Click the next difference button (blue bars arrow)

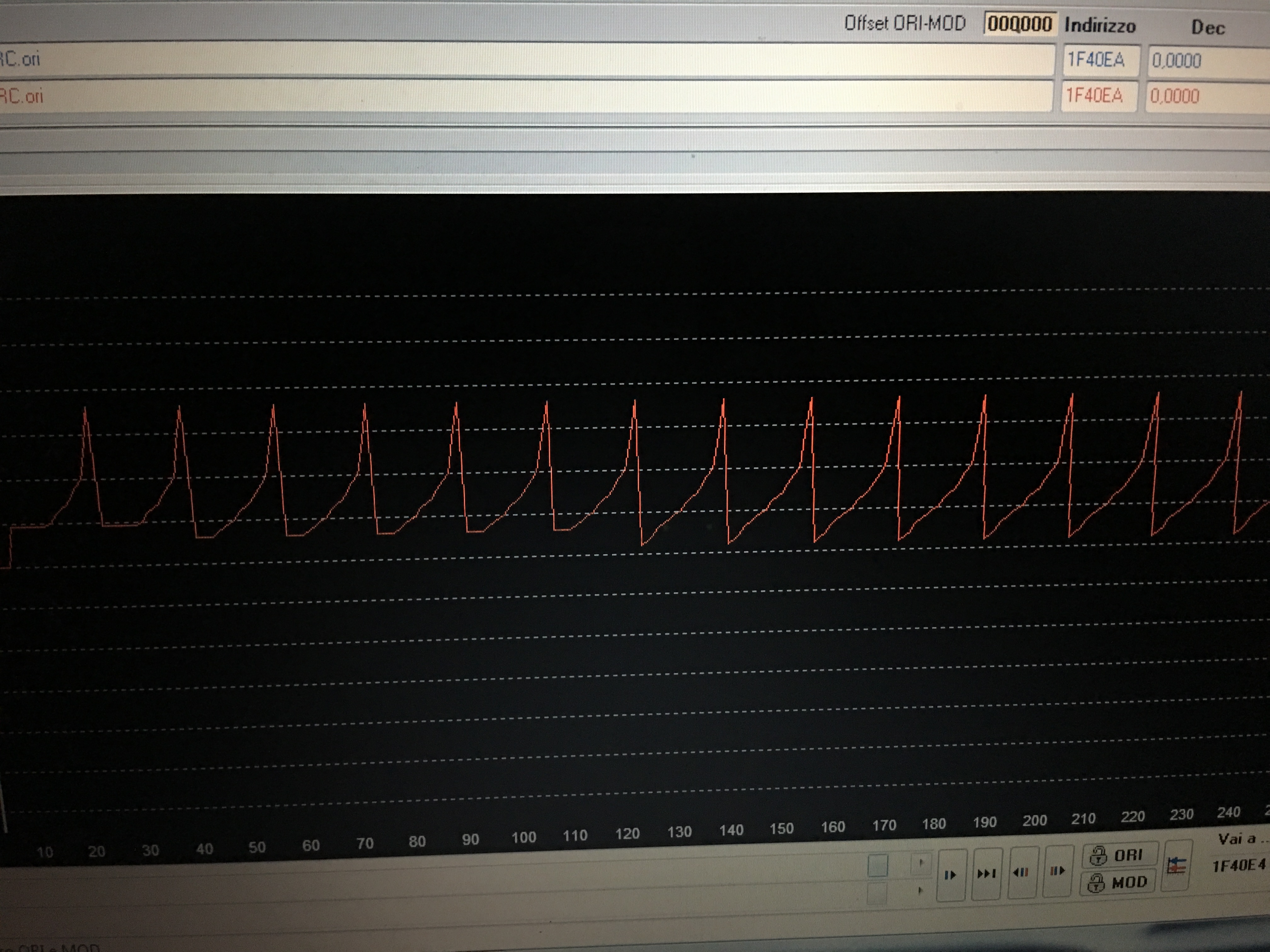click(x=950, y=875)
